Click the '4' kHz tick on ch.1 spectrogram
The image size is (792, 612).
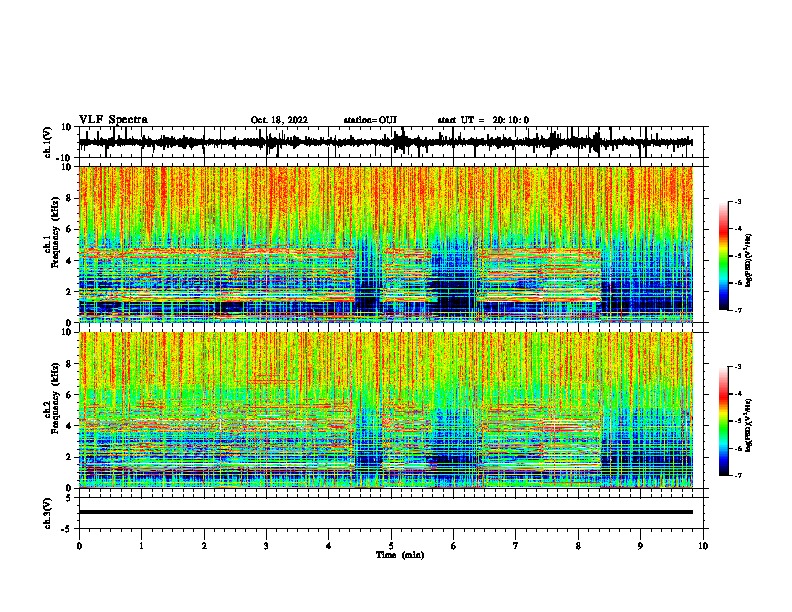click(69, 261)
